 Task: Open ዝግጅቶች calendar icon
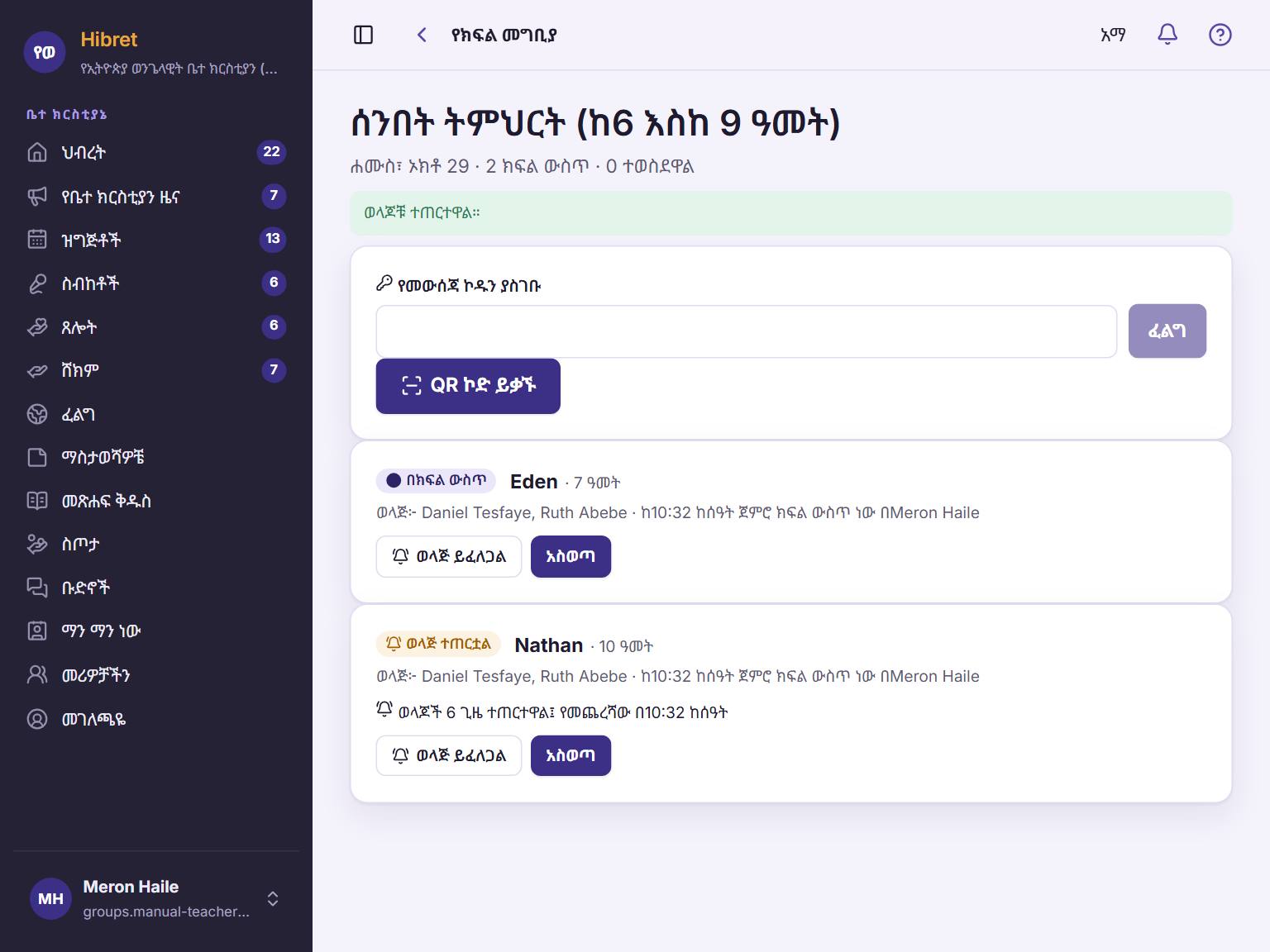37,240
